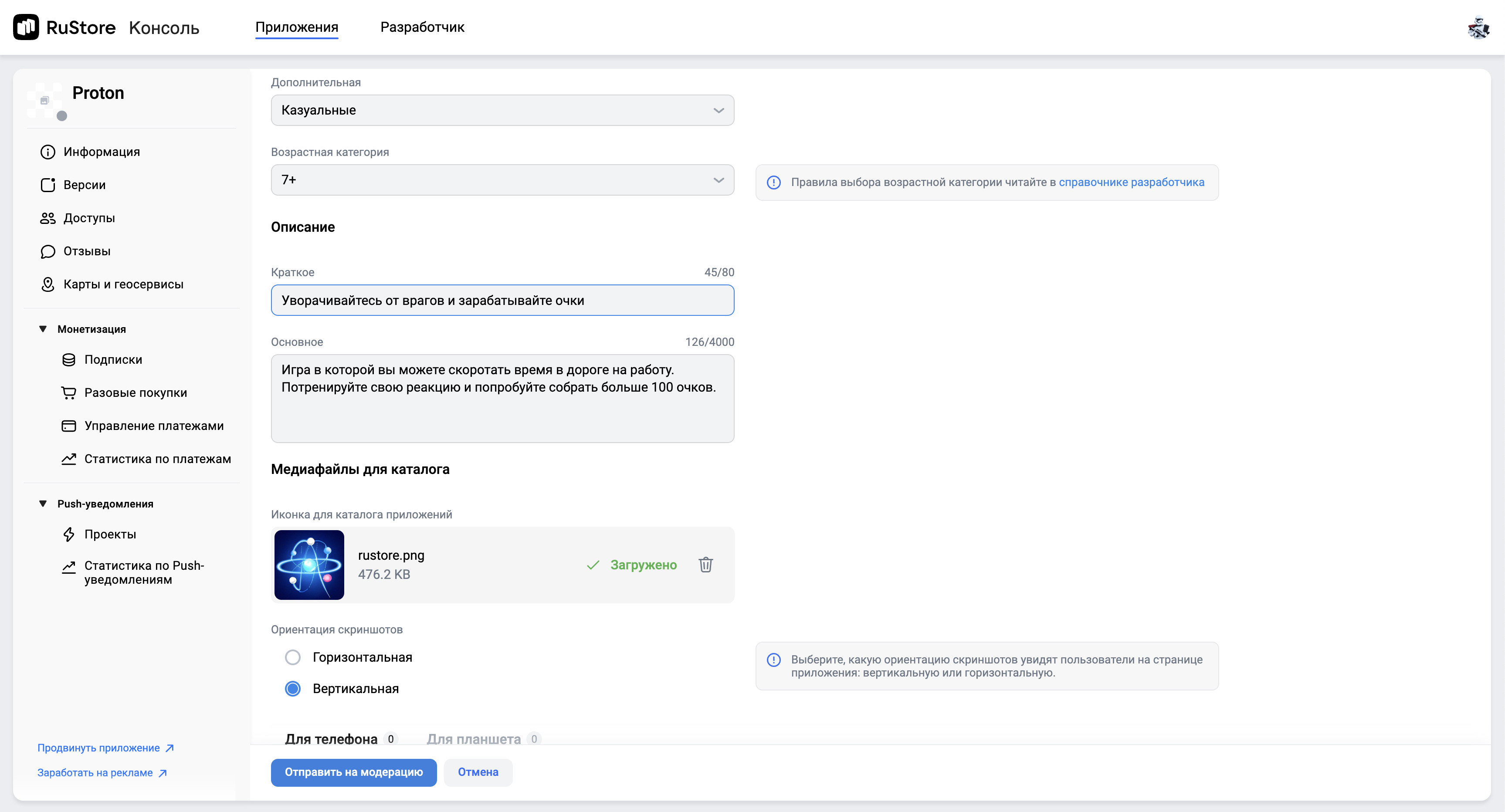Image resolution: width=1505 pixels, height=812 pixels.
Task: Click the Консоль title text
Action: click(x=164, y=28)
